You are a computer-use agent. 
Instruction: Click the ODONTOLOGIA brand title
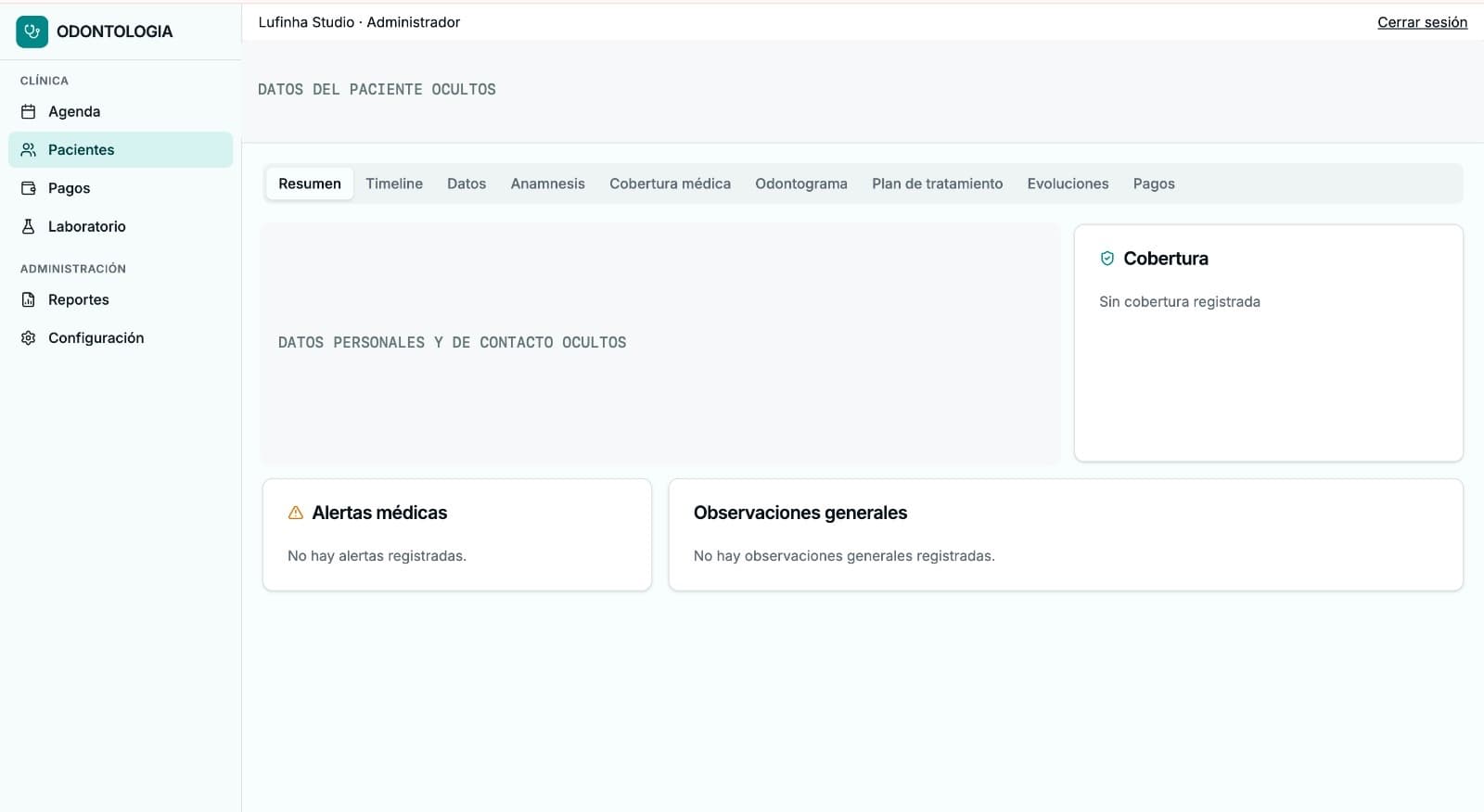point(114,32)
